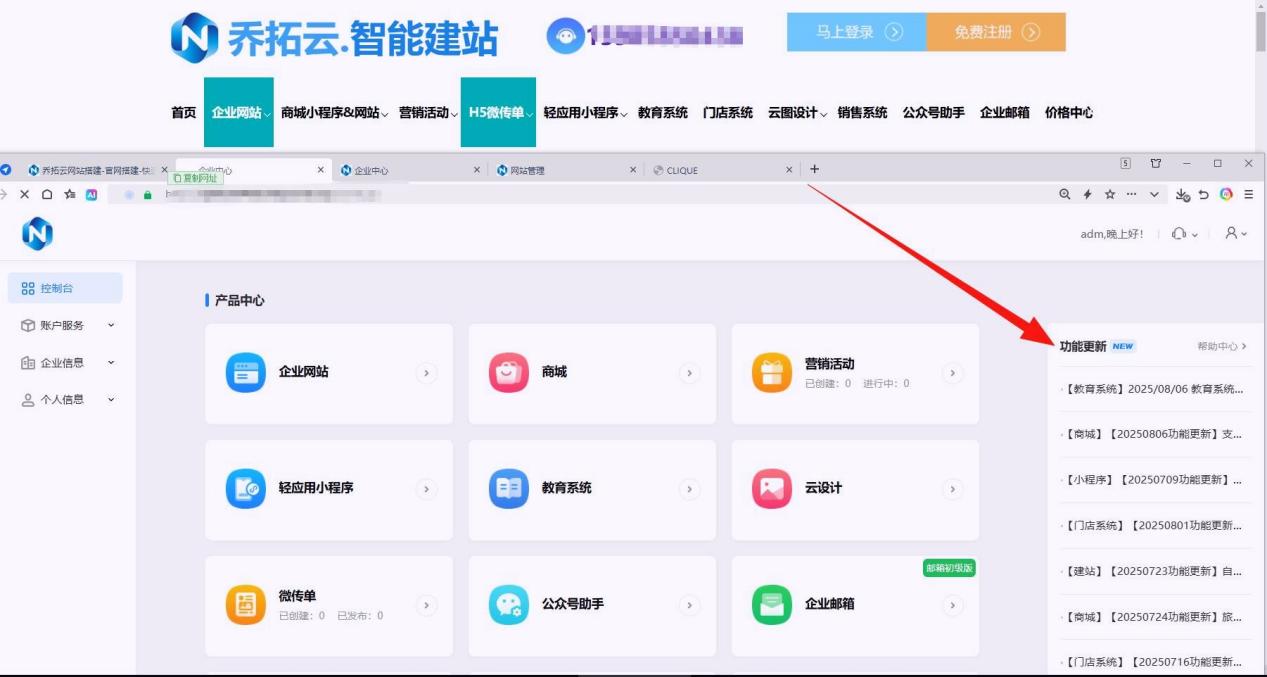Open the pink 商城 shop icon
This screenshot has height=677, width=1267.
click(x=509, y=373)
